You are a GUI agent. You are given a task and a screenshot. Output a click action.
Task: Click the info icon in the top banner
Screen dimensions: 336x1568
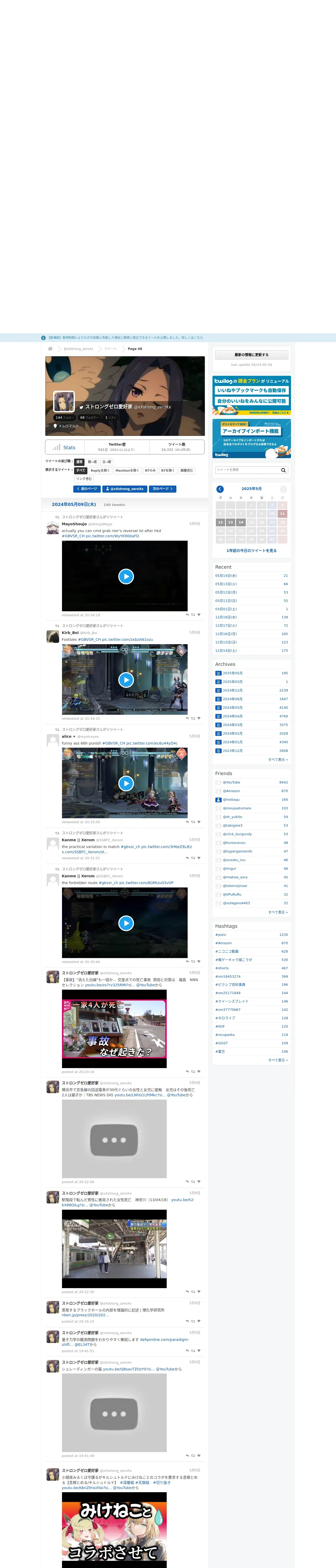click(x=43, y=338)
